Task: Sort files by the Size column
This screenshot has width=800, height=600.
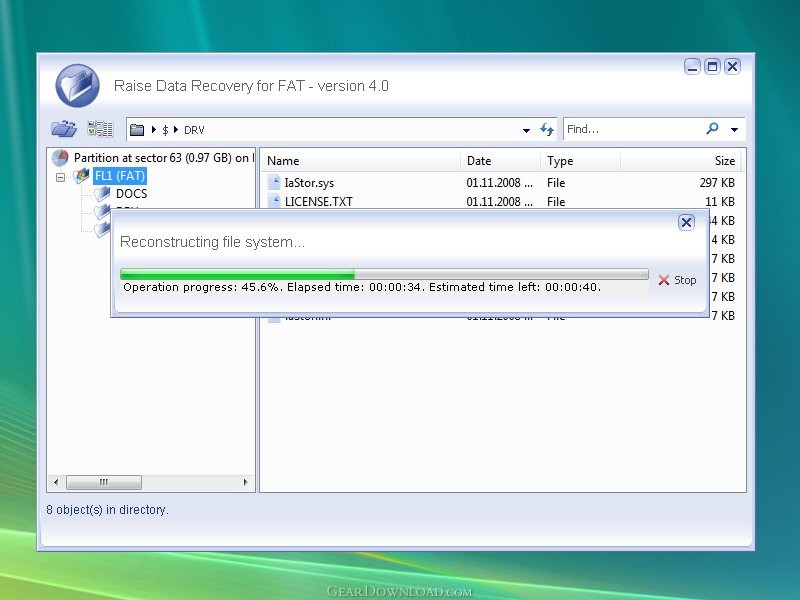Action: (680, 161)
